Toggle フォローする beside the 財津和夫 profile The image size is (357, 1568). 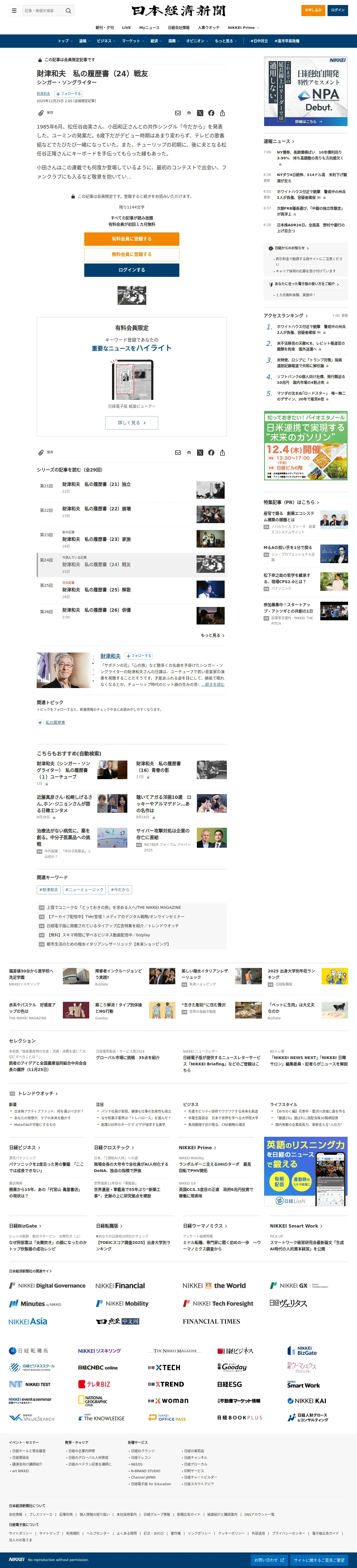[139, 656]
